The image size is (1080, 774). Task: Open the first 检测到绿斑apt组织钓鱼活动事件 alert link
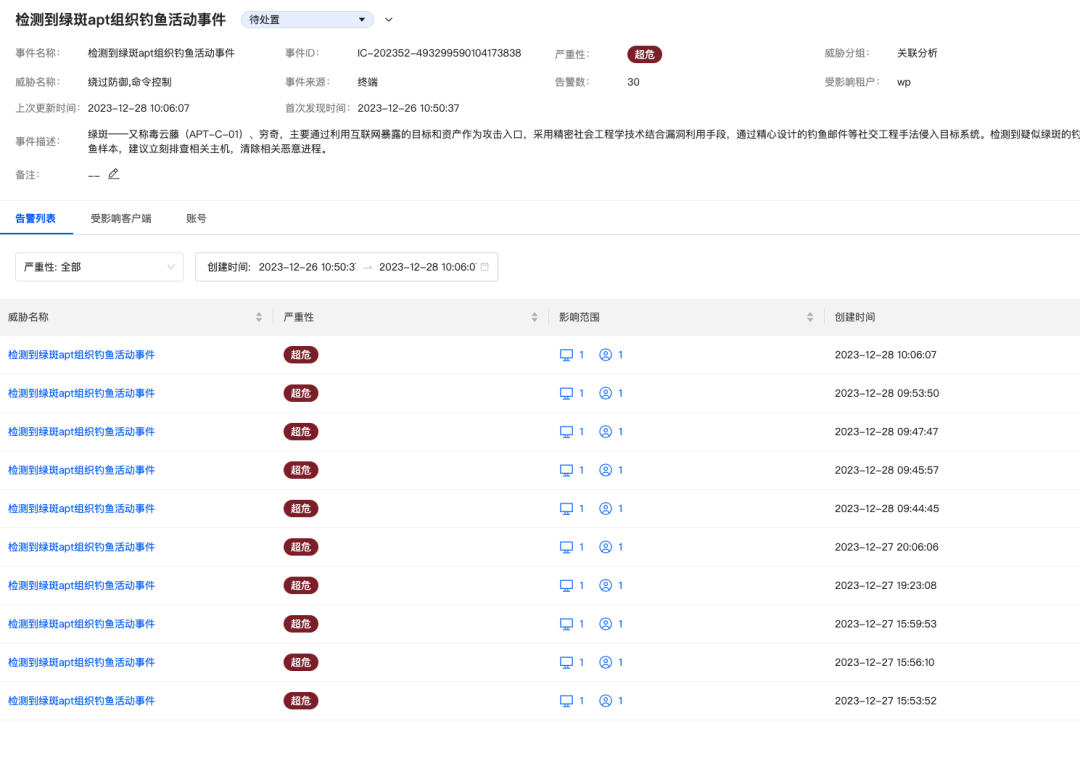tap(80, 355)
